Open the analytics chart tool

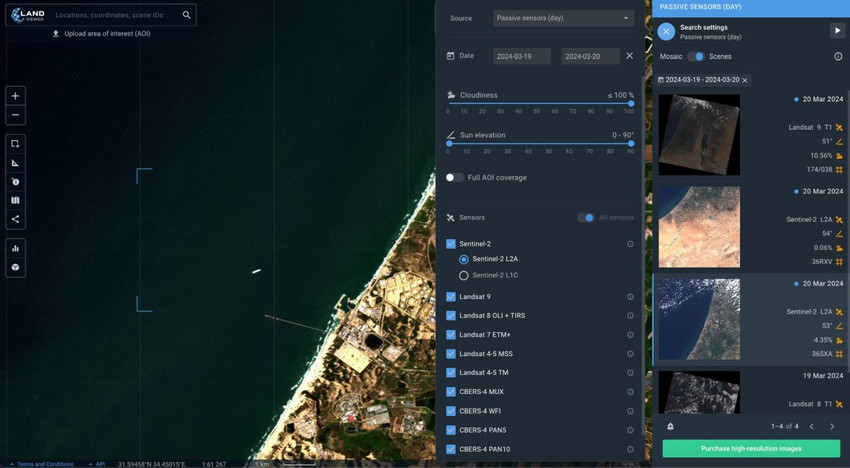click(15, 248)
